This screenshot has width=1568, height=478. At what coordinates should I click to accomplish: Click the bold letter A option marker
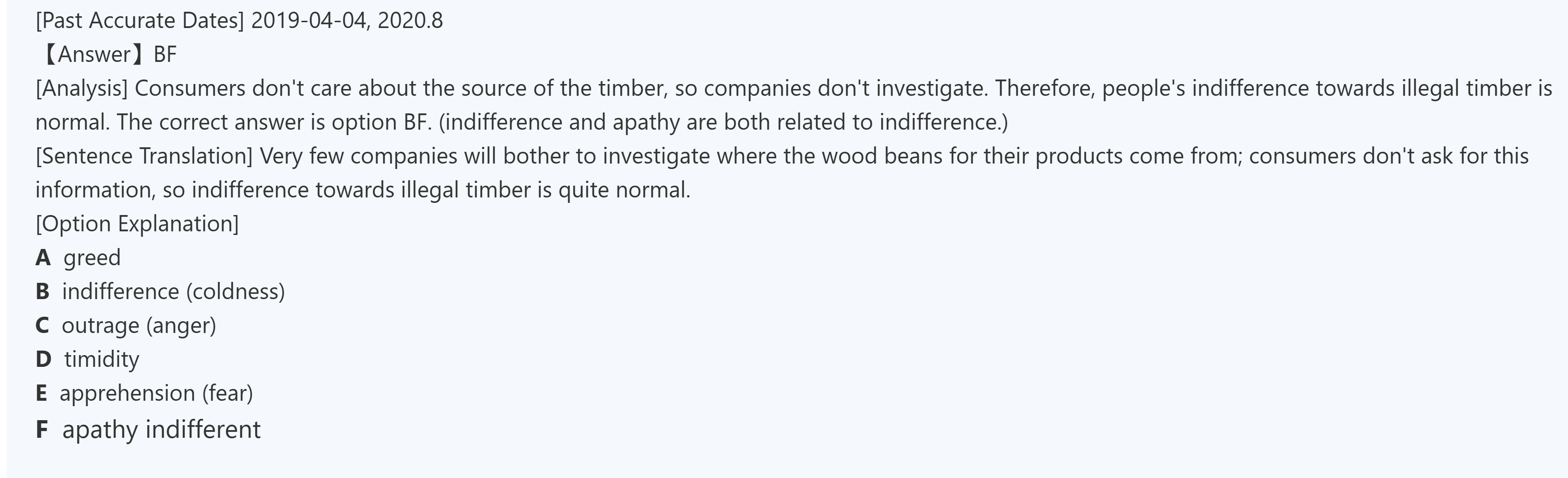coord(42,258)
